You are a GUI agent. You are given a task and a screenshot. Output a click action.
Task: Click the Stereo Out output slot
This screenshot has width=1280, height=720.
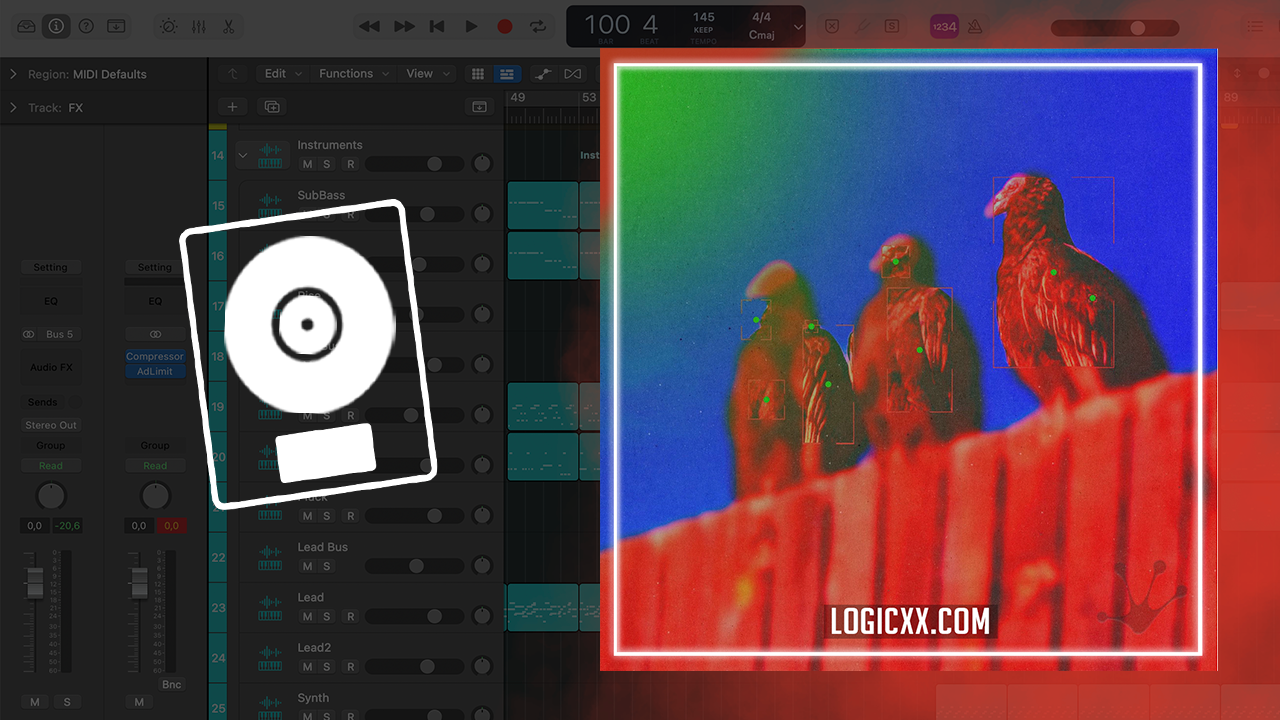50,425
